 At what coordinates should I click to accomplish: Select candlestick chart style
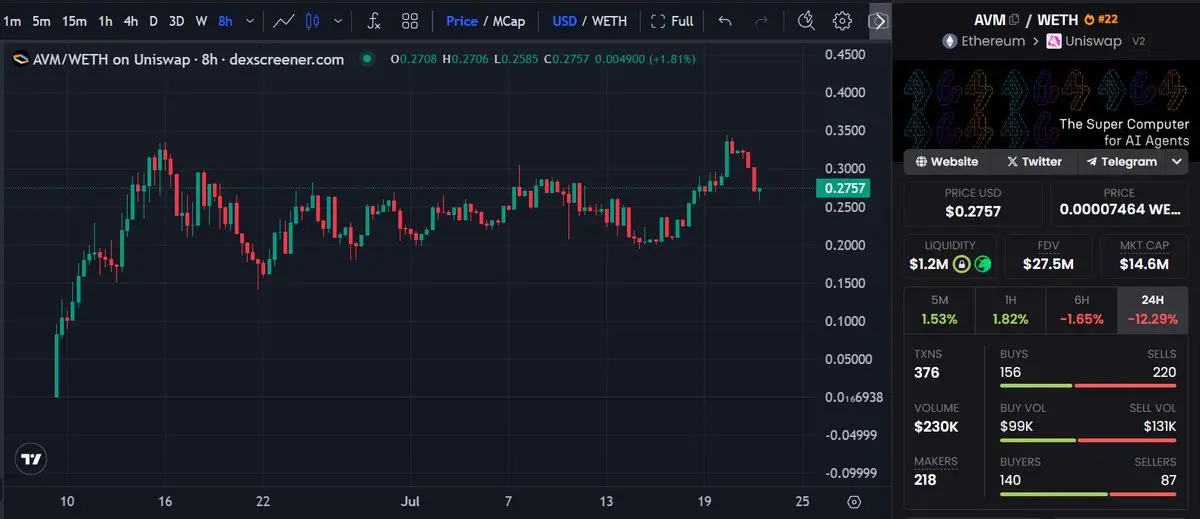click(313, 20)
